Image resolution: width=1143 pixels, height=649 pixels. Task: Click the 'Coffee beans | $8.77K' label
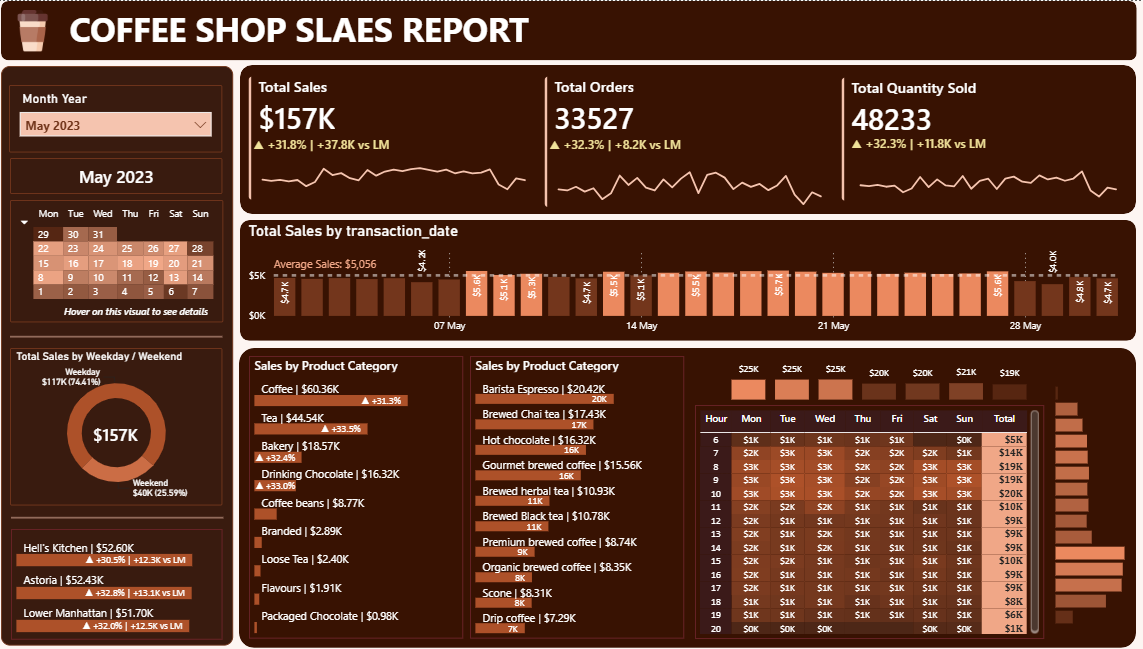pyautogui.click(x=313, y=503)
